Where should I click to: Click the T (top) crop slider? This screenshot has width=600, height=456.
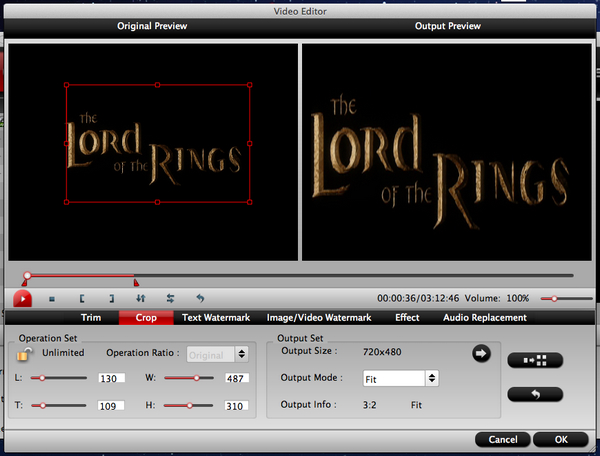(59, 406)
